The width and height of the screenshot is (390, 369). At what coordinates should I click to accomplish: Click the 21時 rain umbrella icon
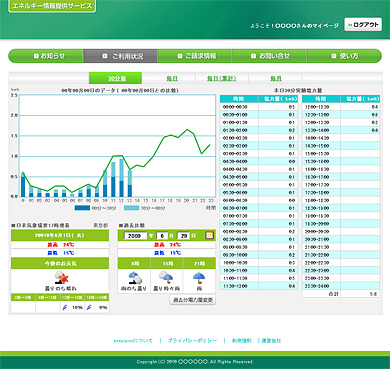(199, 277)
